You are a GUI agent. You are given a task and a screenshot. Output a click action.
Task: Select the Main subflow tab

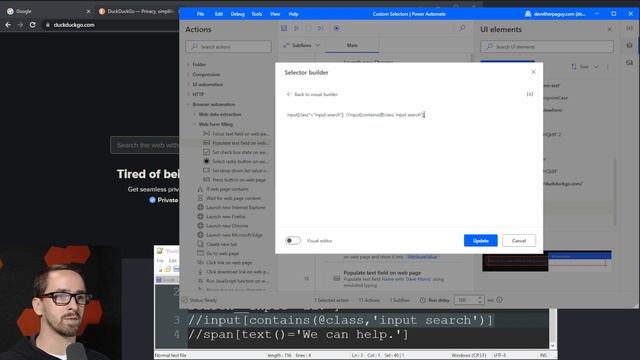(x=352, y=45)
